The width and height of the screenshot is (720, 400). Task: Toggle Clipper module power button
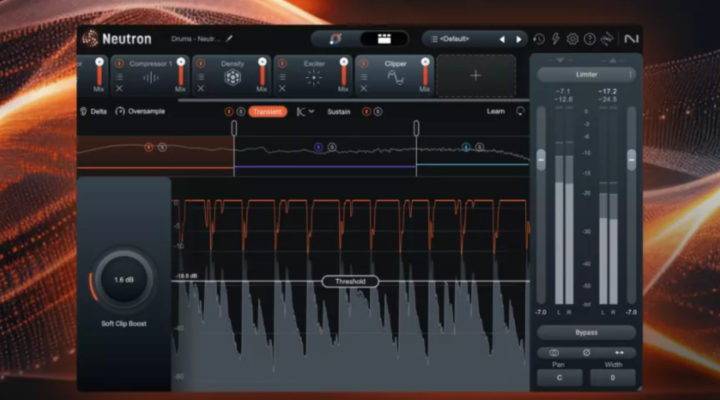coord(364,63)
